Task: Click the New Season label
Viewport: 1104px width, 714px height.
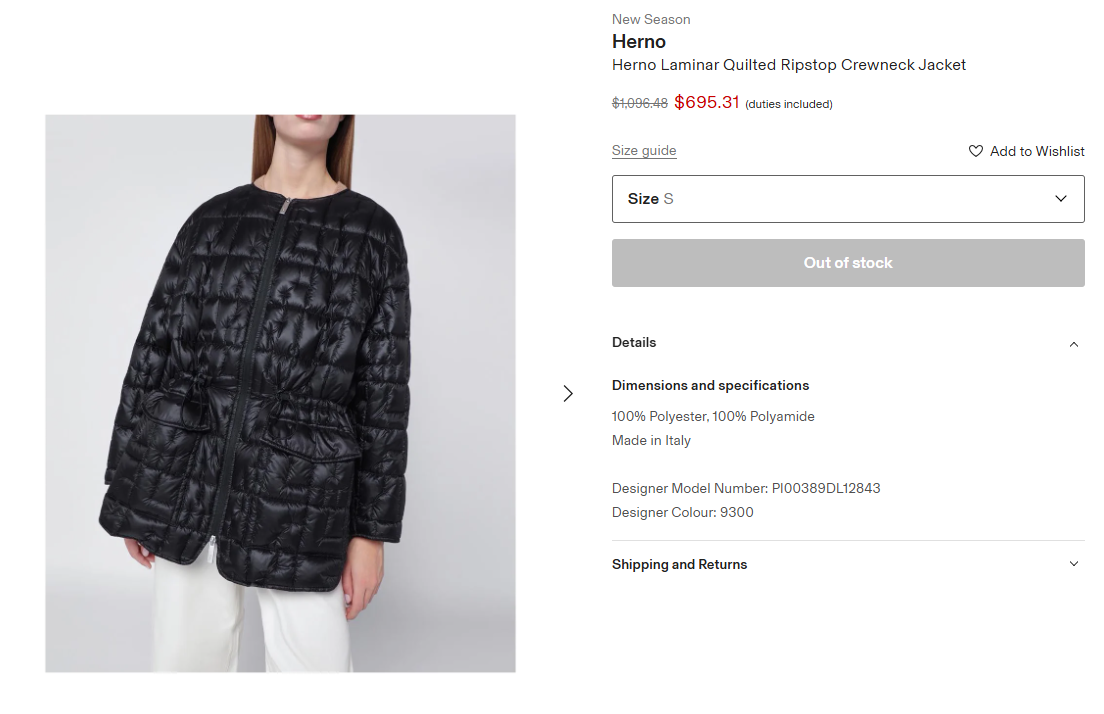Action: [651, 20]
